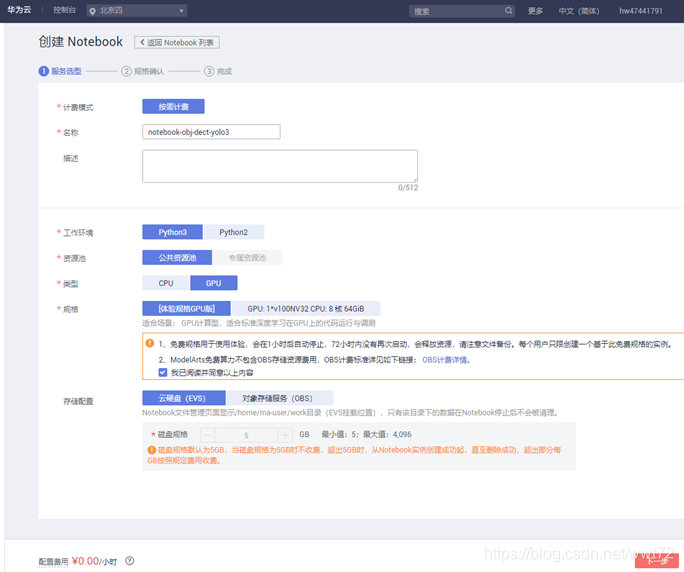Click the top bar 搜索 search field
The image size is (684, 572).
coord(462,11)
